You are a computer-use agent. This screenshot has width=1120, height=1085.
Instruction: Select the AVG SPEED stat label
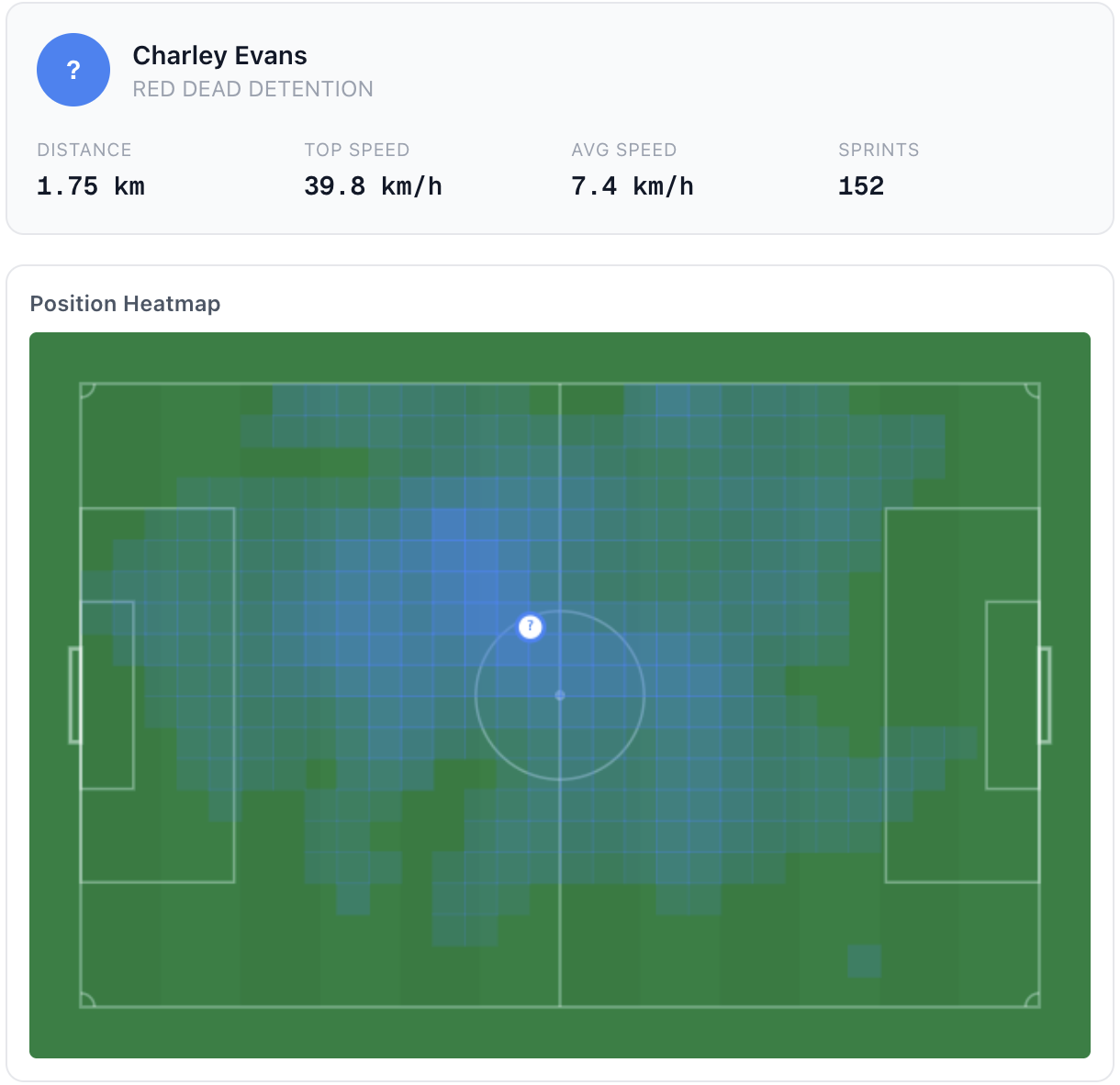click(623, 150)
